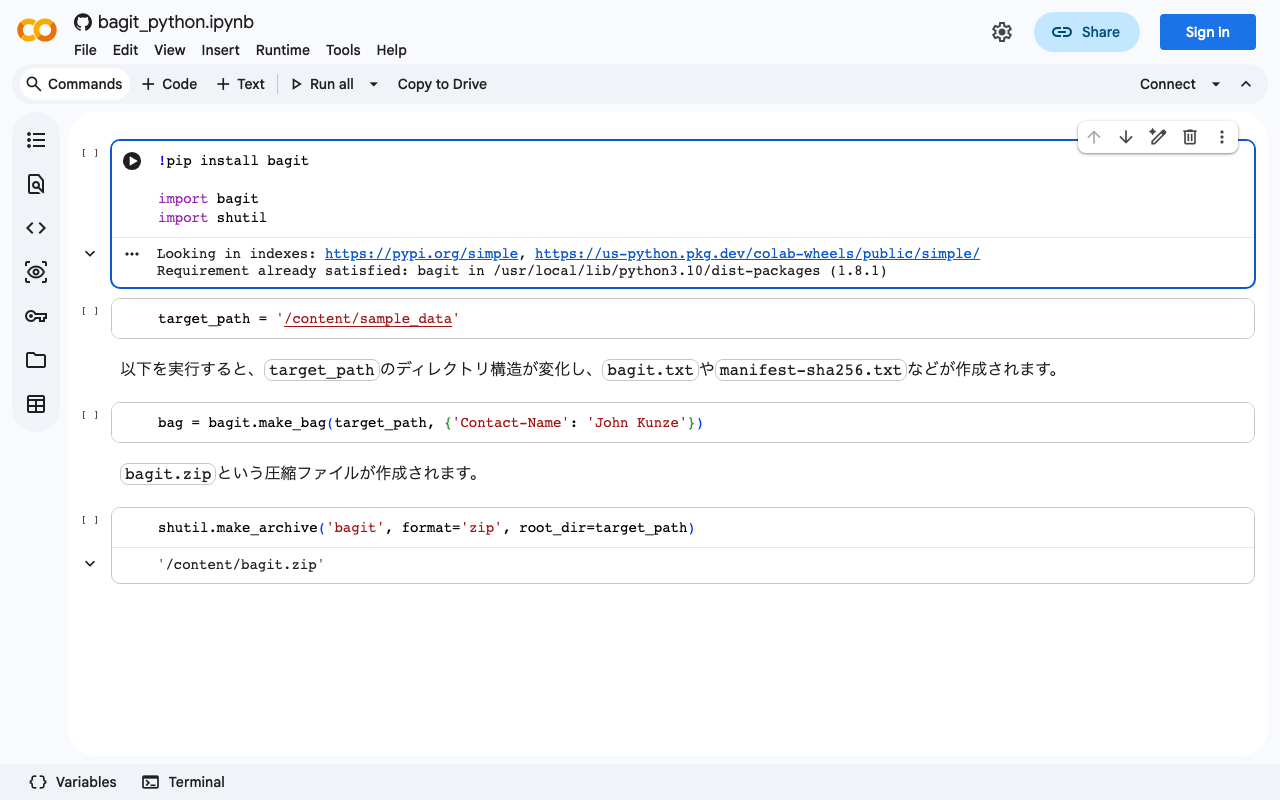This screenshot has height=800, width=1280.
Task: Open the Secrets panel with key icon
Action: (36, 315)
